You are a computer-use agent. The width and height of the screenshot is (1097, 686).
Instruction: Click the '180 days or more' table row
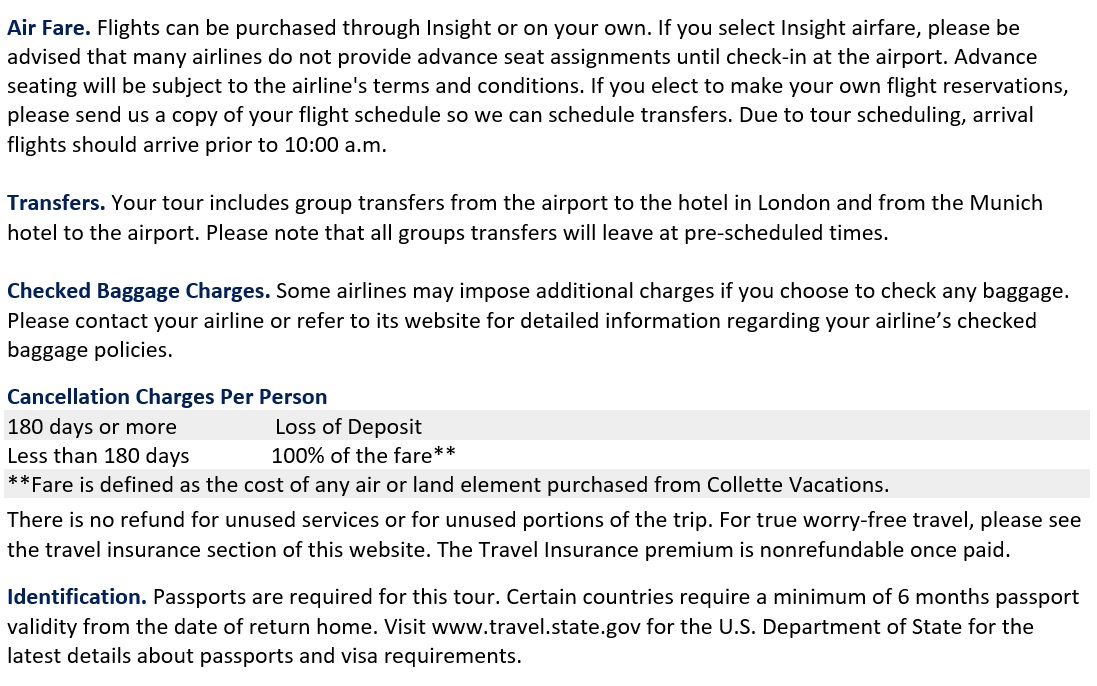[x=547, y=426]
